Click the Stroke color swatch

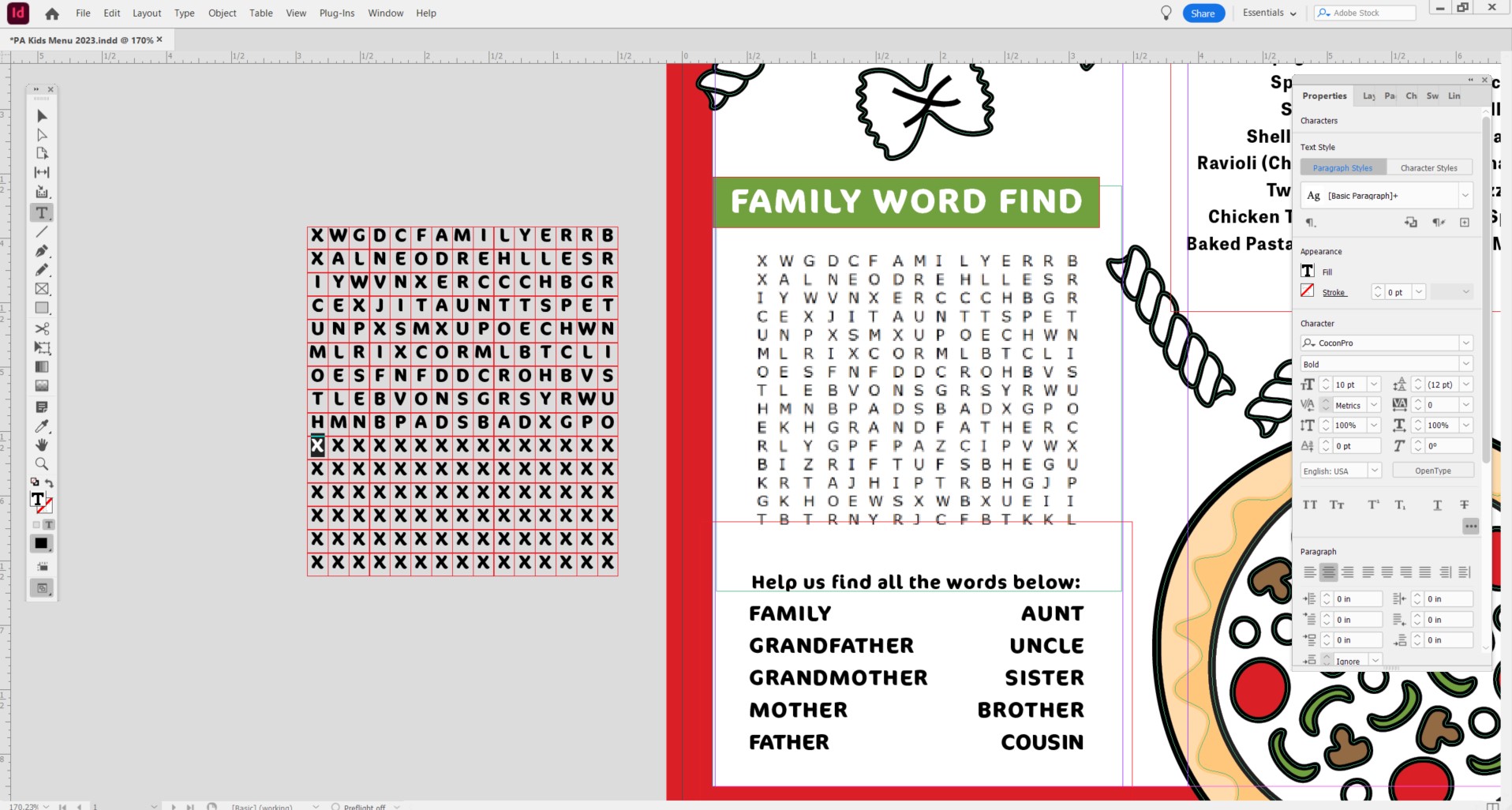[x=1308, y=291]
